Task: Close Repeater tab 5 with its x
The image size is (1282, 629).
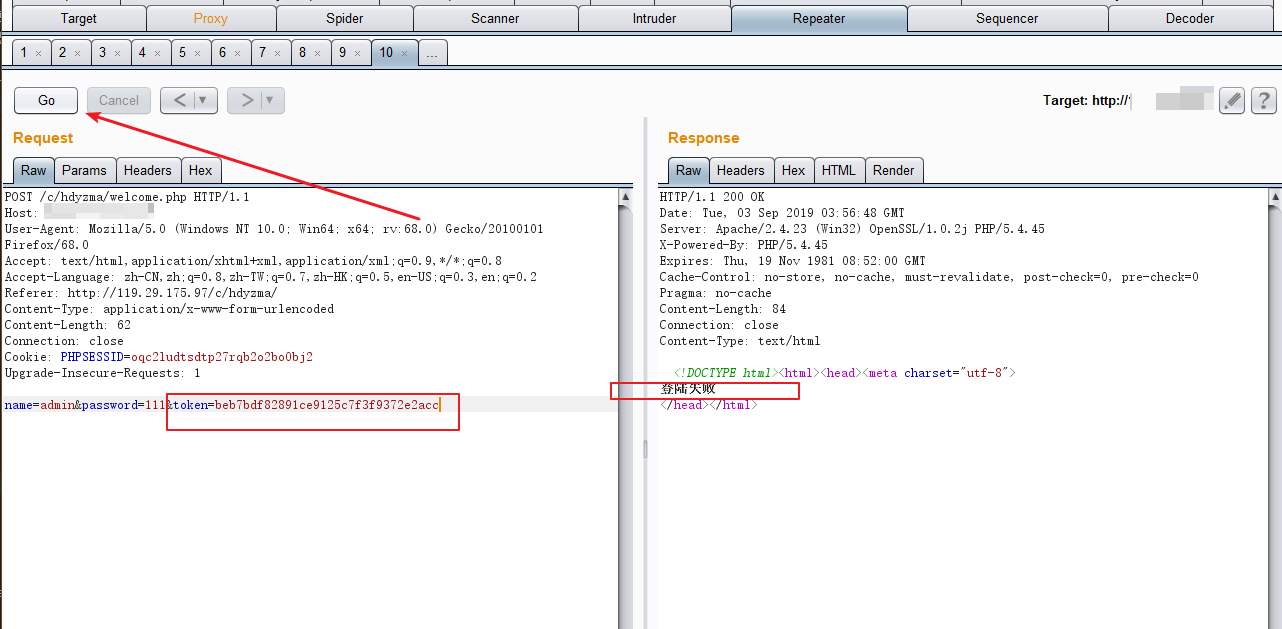Action: click(x=198, y=53)
